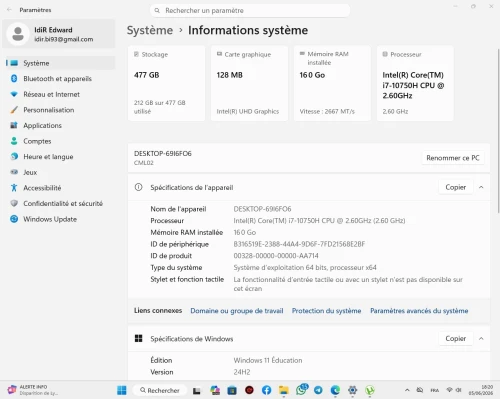The width and height of the screenshot is (500, 399).
Task: Go back to Système via the breadcrumb
Action: tap(150, 30)
